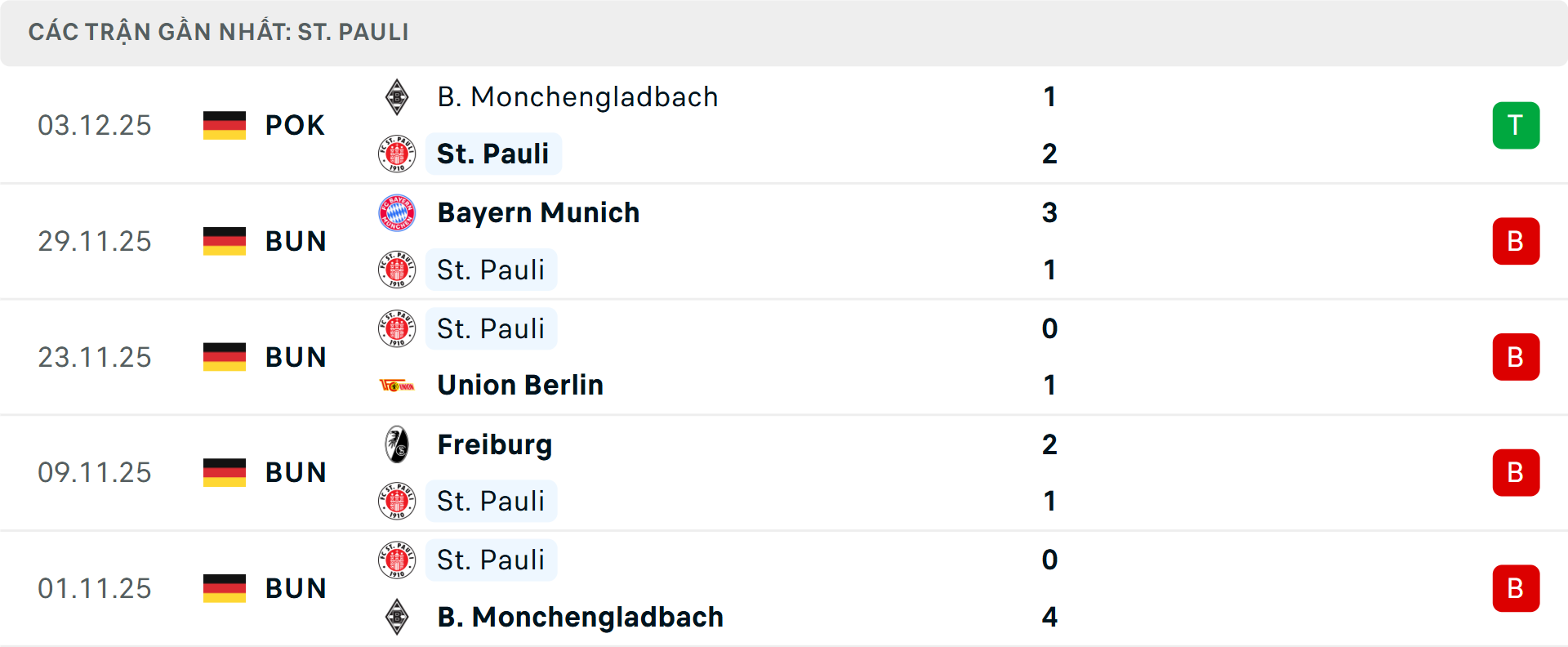Click the Union Berlin team name
This screenshot has height=647, width=1568.
pos(520,384)
